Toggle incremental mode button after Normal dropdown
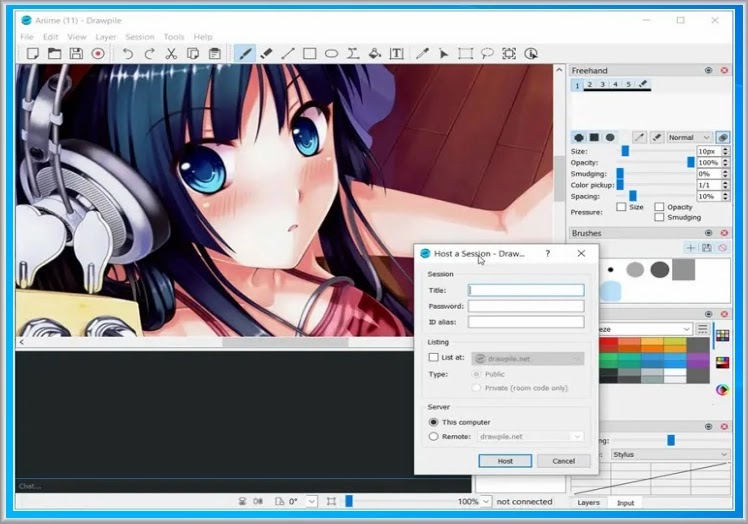 tap(723, 137)
